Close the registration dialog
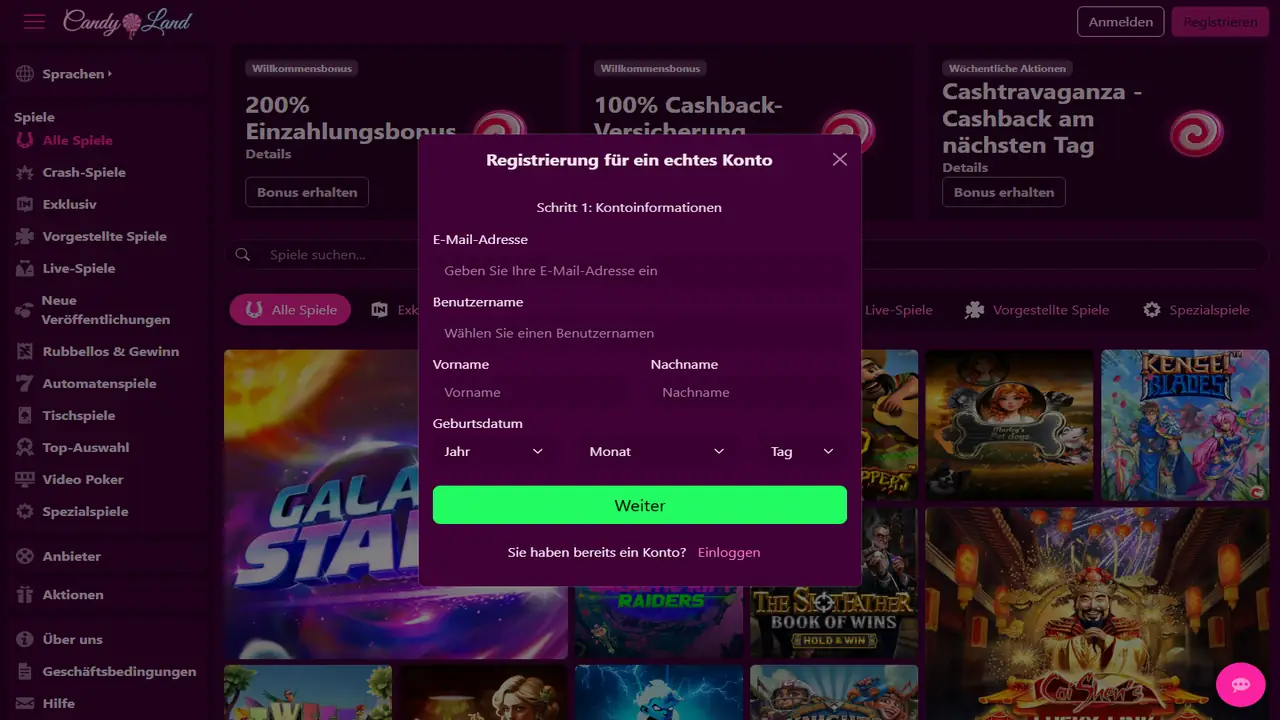Screen dimensions: 1280x720 coord(839,159)
